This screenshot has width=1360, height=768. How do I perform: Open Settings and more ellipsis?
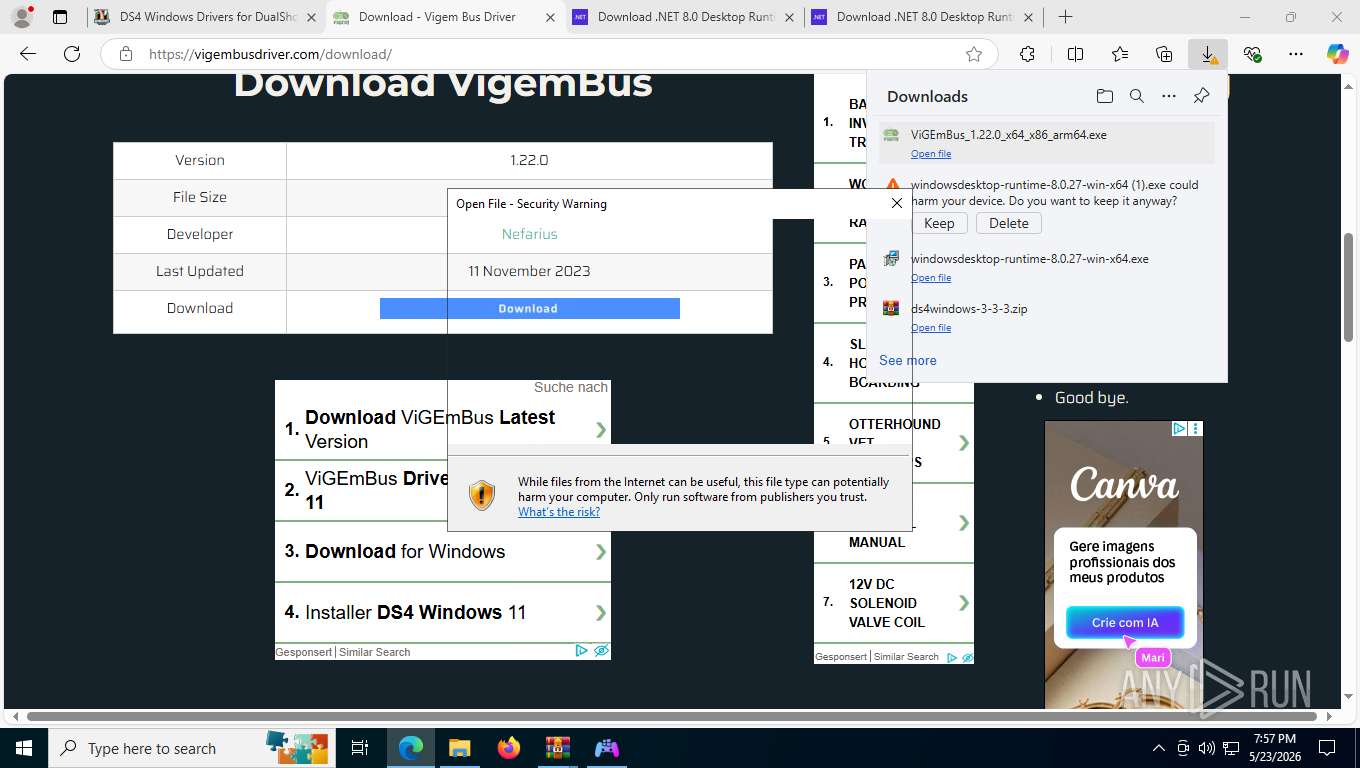click(1296, 54)
